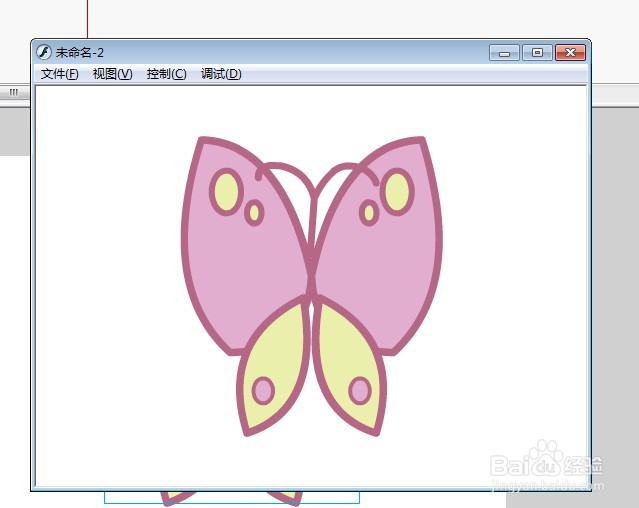Viewport: 639px width, 508px height.
Task: Click the window title text 未命名-2
Action: [x=80, y=53]
